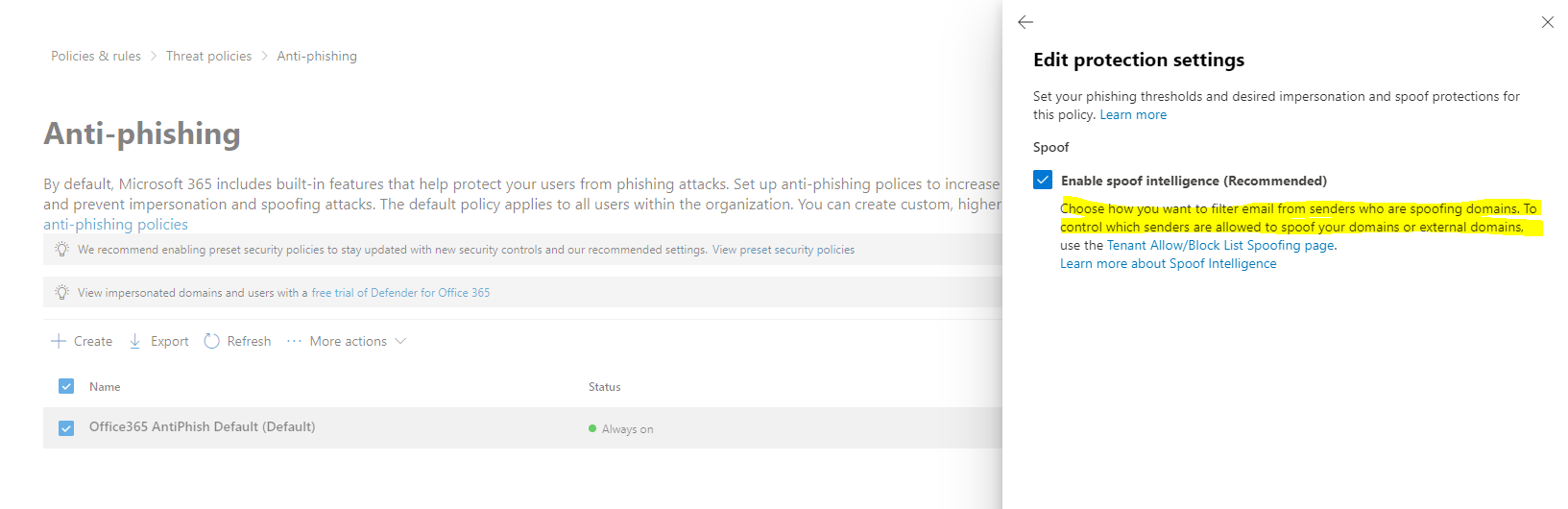Sort by the Name column header
Viewport: 1568px width, 509px height.
(105, 386)
